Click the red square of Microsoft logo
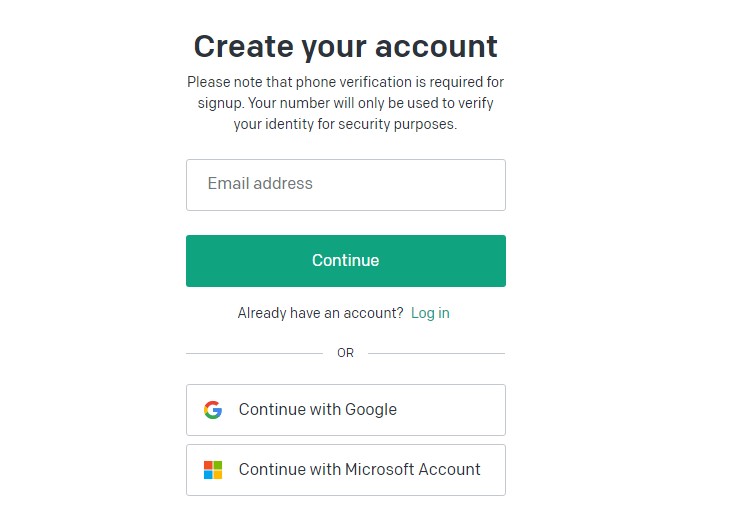 point(208,465)
